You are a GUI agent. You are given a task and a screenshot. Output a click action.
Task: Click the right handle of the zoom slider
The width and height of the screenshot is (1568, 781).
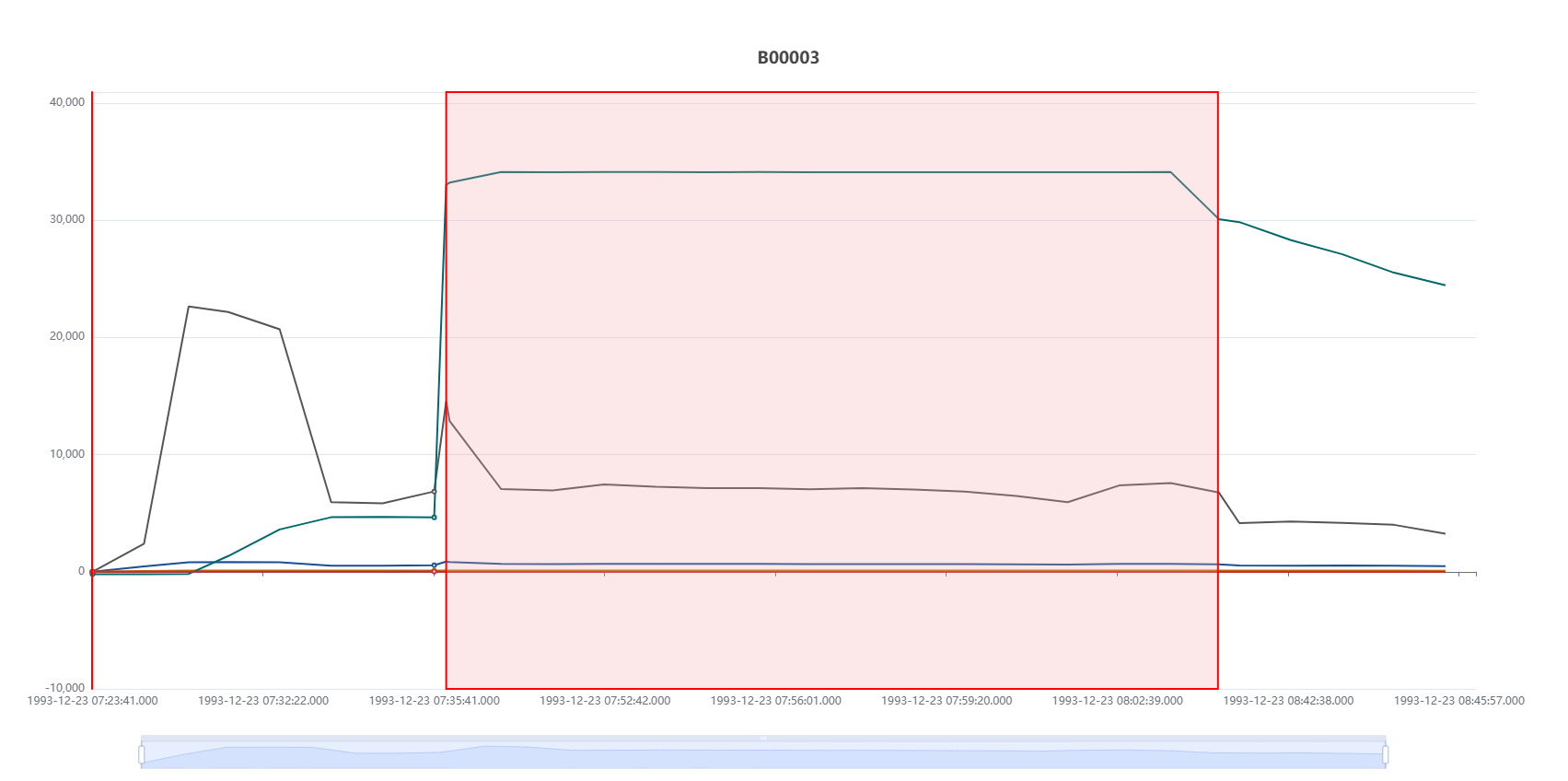tap(1386, 754)
